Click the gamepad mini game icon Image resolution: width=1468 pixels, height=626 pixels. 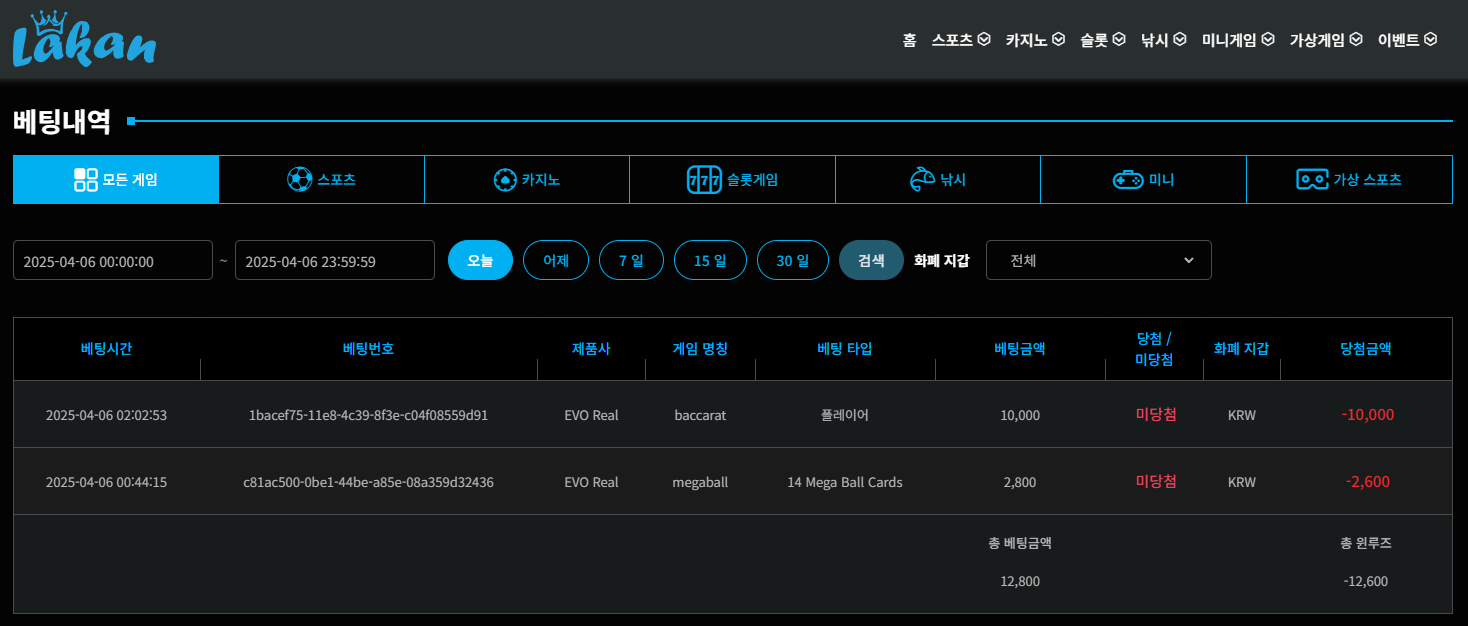(1128, 180)
